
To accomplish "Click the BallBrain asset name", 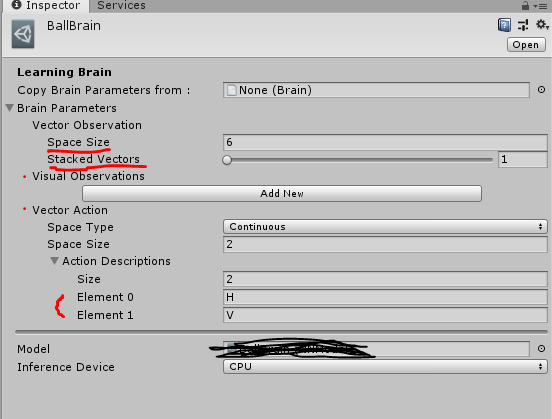I will click(74, 26).
